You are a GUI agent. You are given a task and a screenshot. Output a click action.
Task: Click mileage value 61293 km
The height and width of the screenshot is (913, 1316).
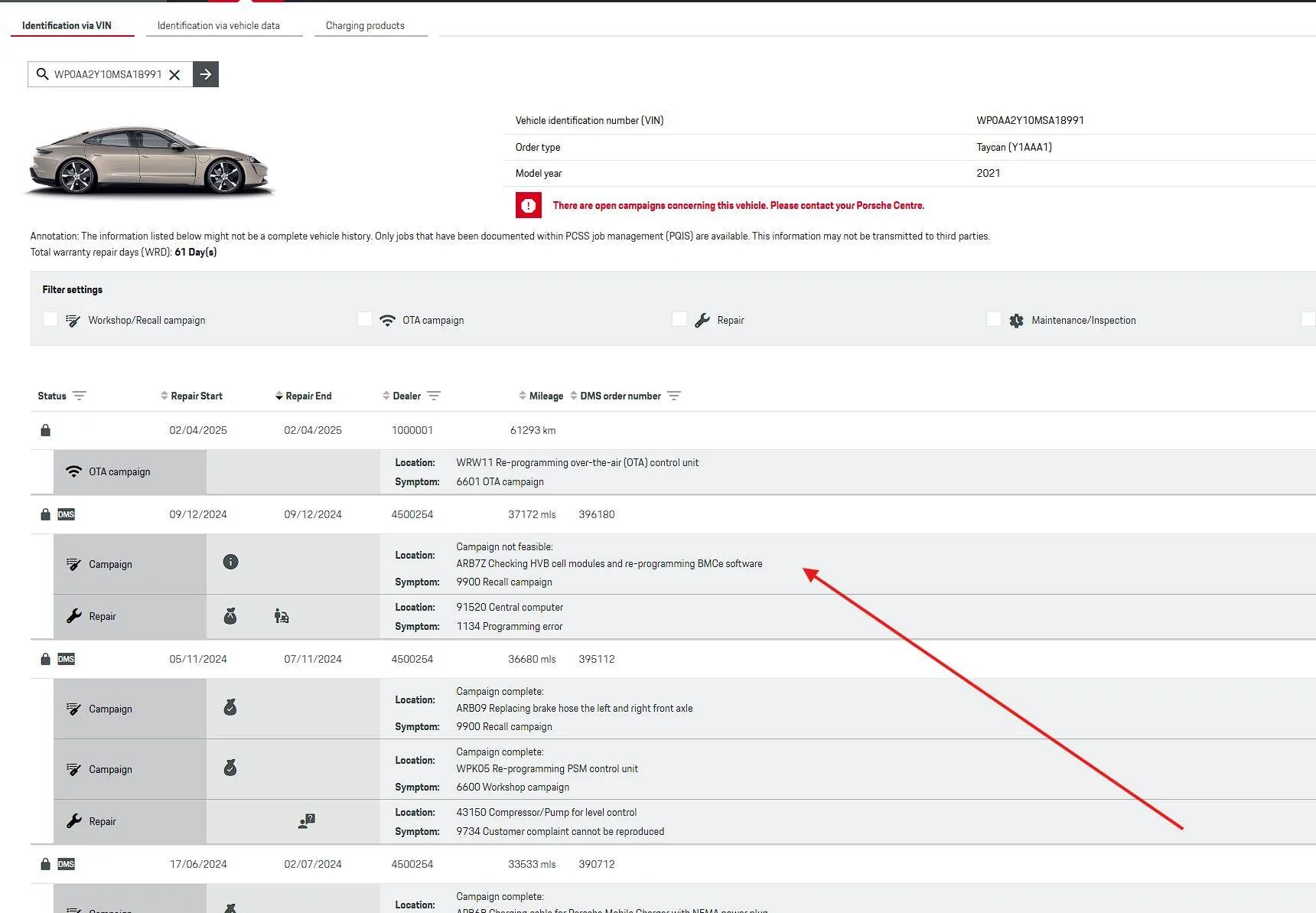533,430
